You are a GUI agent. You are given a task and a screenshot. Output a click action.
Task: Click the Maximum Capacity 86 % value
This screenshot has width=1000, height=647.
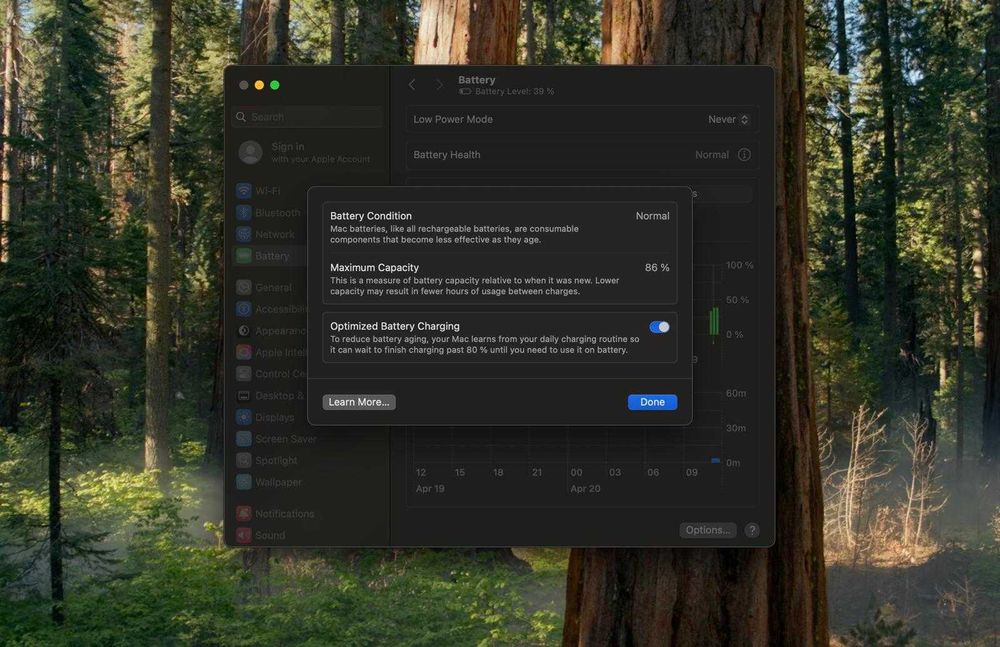pyautogui.click(x=657, y=267)
